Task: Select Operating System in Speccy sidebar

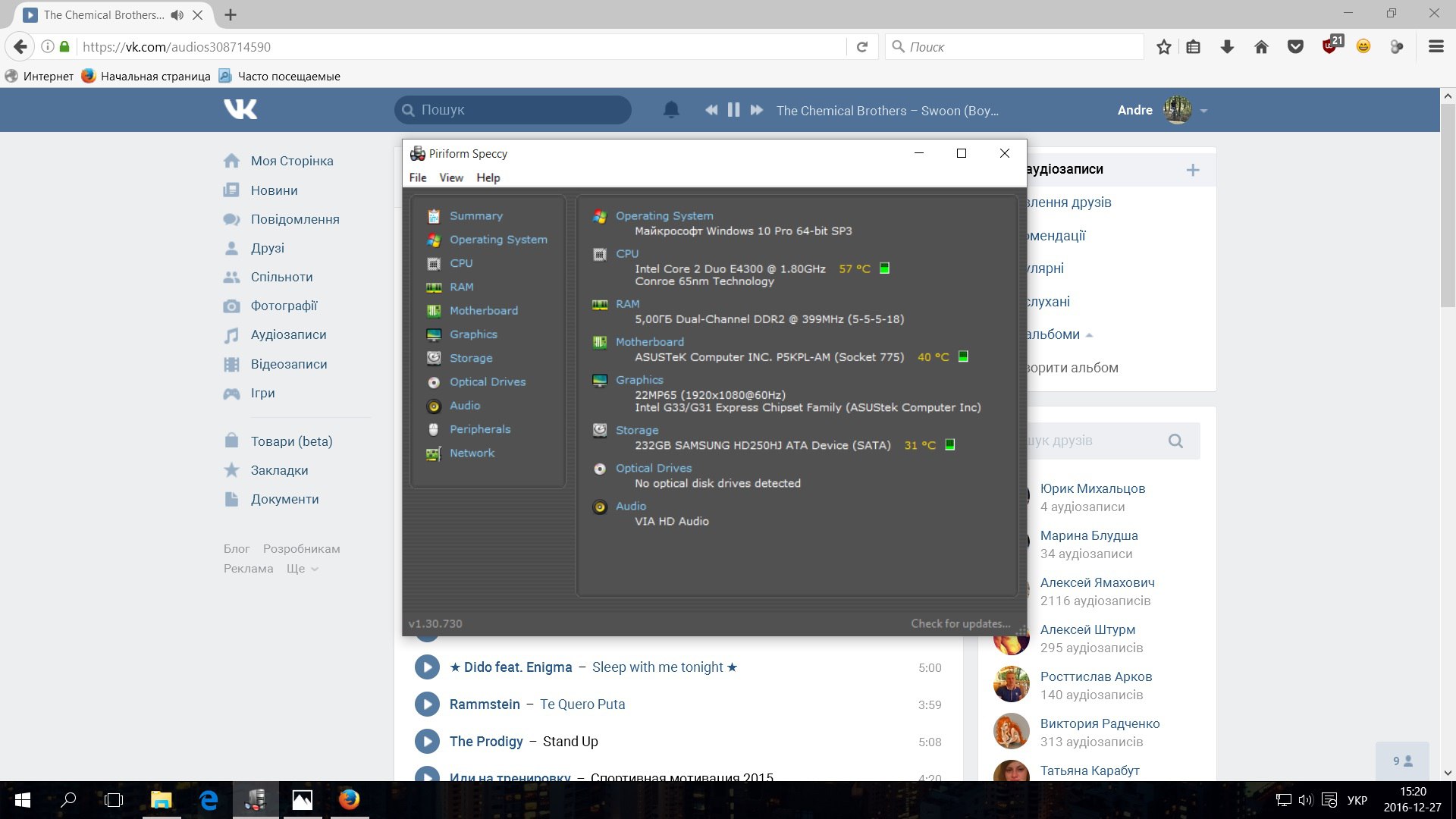Action: (498, 240)
